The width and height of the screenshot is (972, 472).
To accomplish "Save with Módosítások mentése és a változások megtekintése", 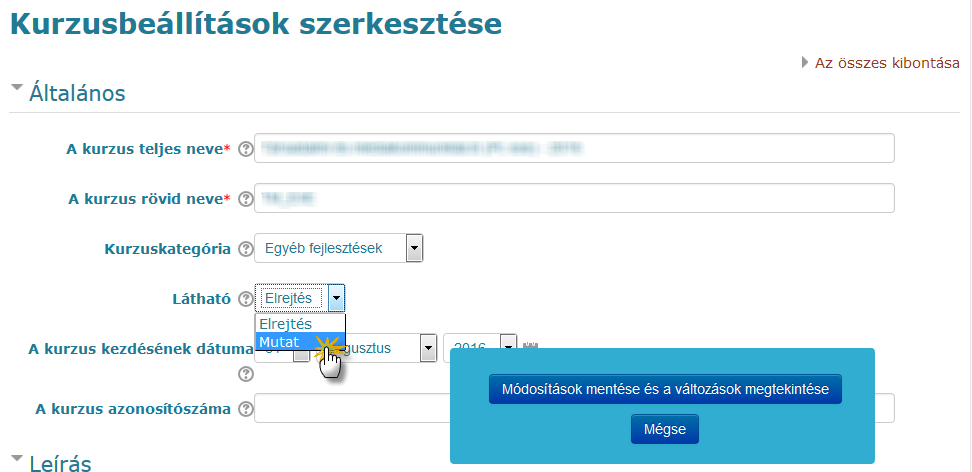I will (665, 390).
